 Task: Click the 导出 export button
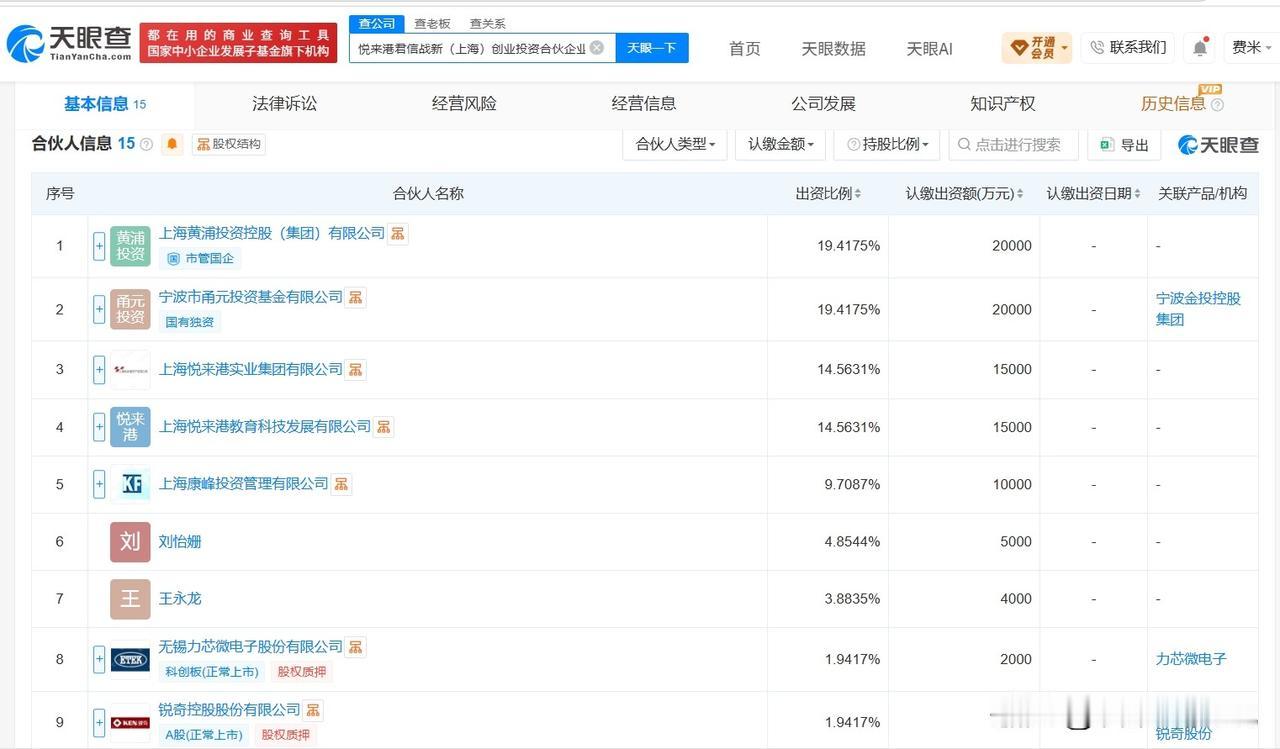[x=1123, y=145]
